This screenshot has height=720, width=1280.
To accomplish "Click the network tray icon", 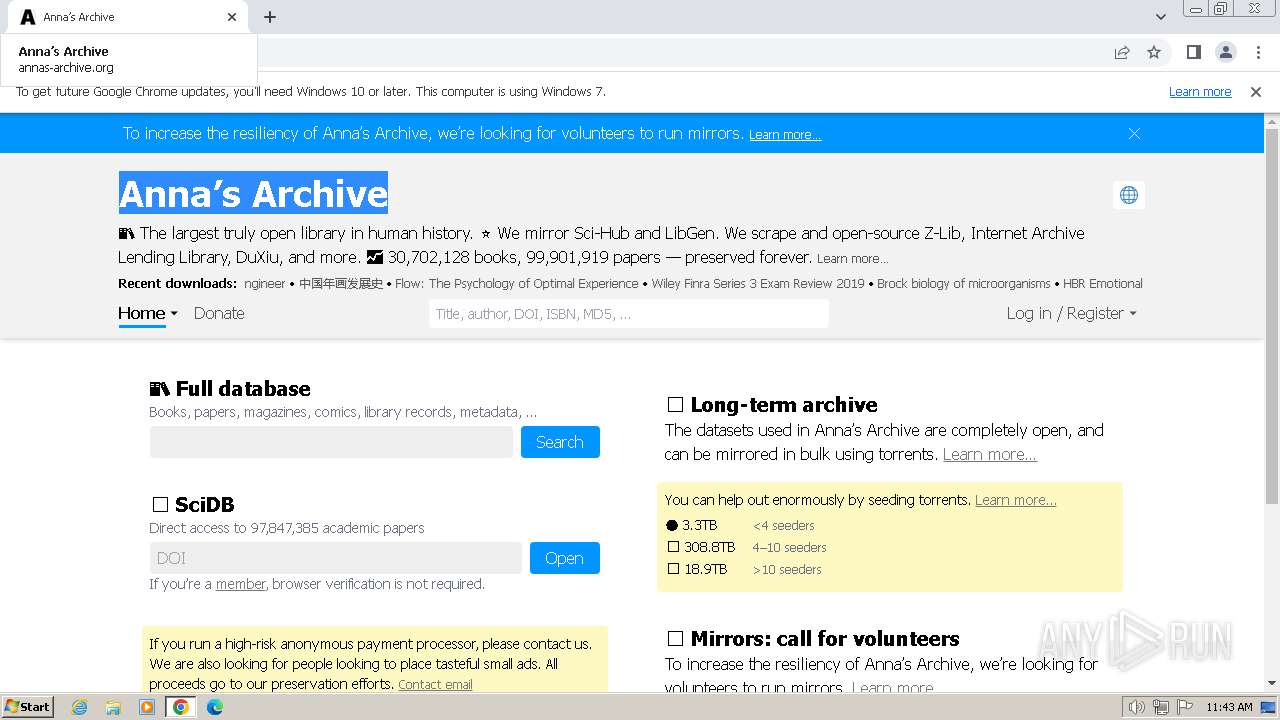I will (1161, 707).
